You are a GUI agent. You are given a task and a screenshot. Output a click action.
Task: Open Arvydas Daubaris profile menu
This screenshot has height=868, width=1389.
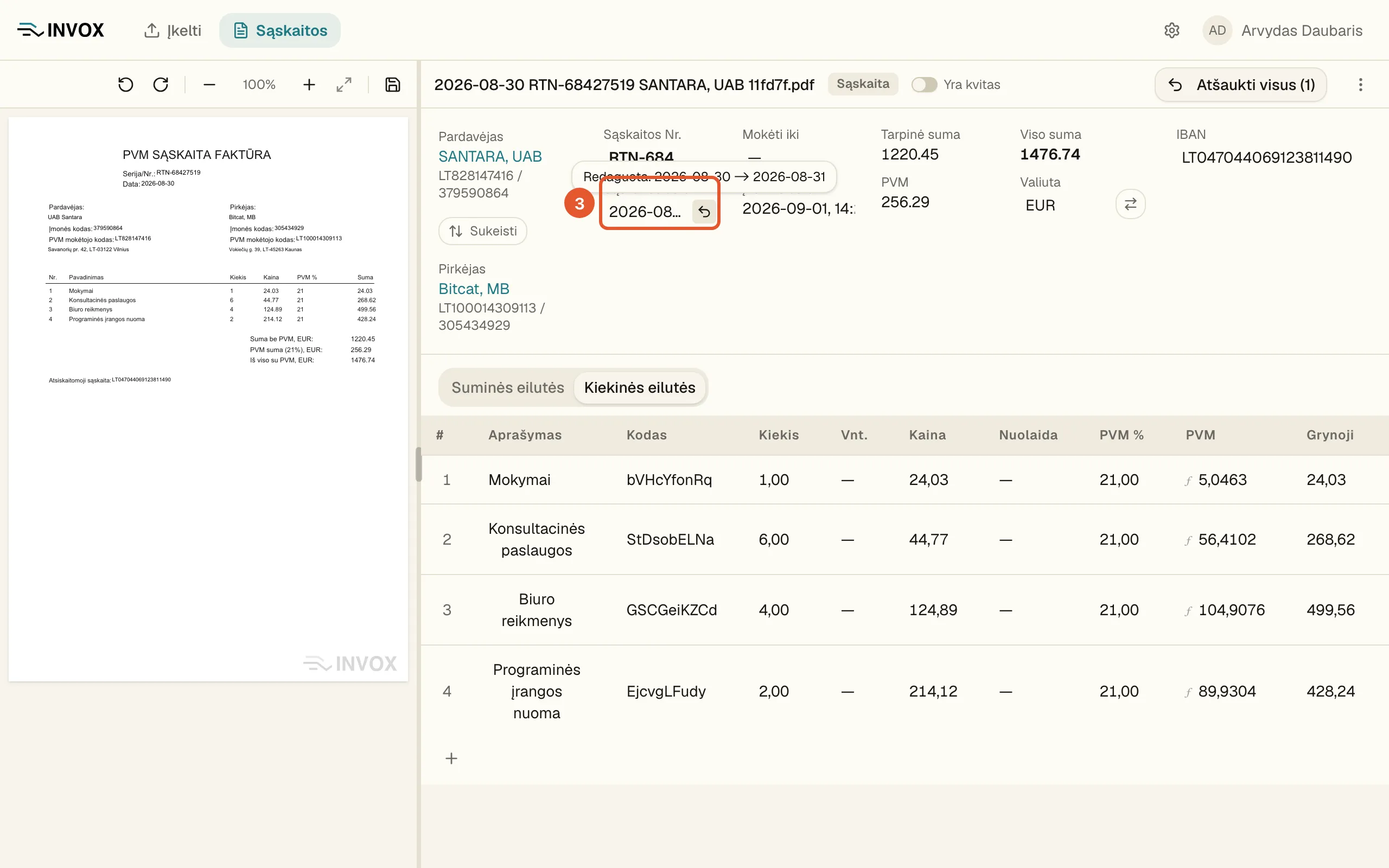click(1301, 30)
